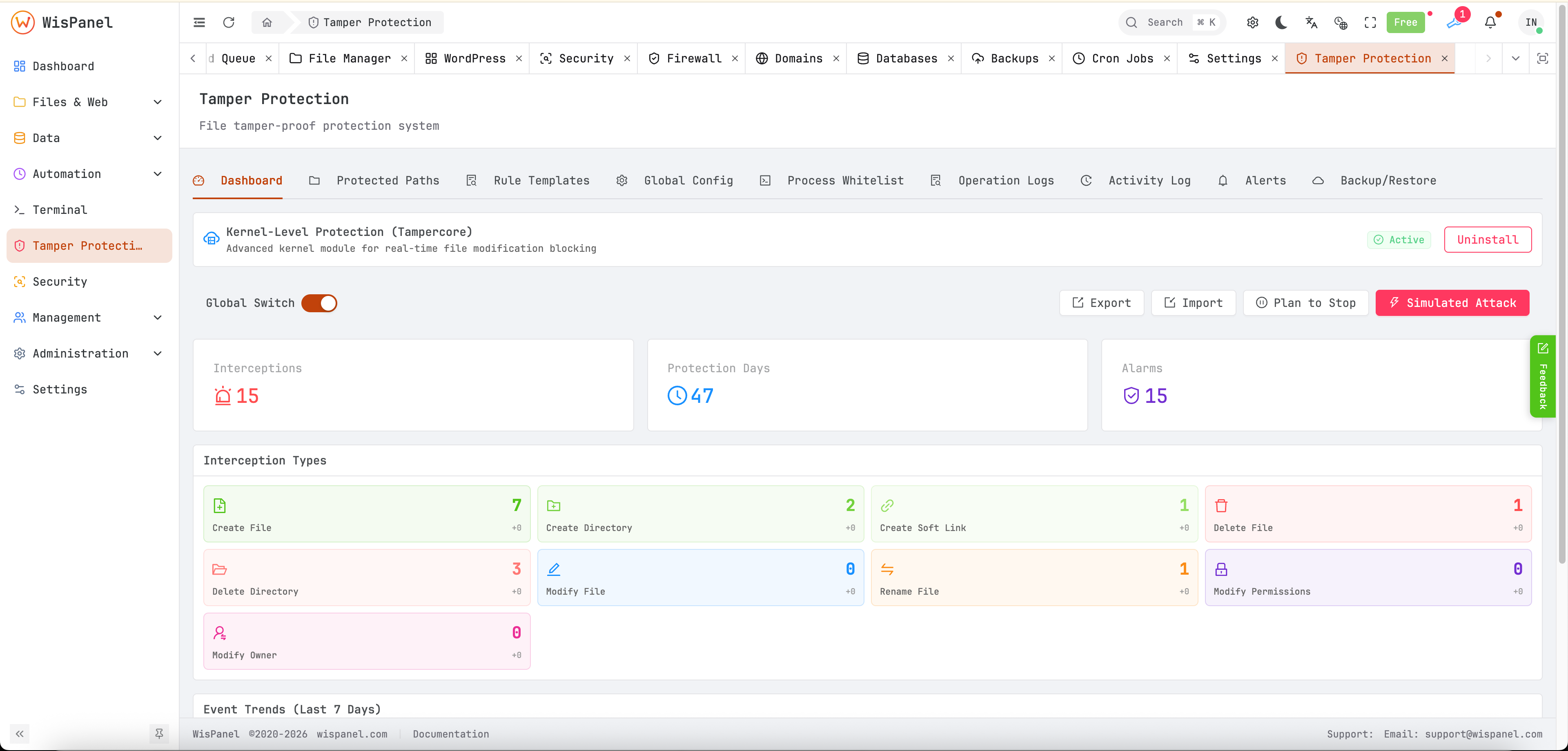Turn off the Global Switch toggle
1568x751 pixels.
point(319,303)
